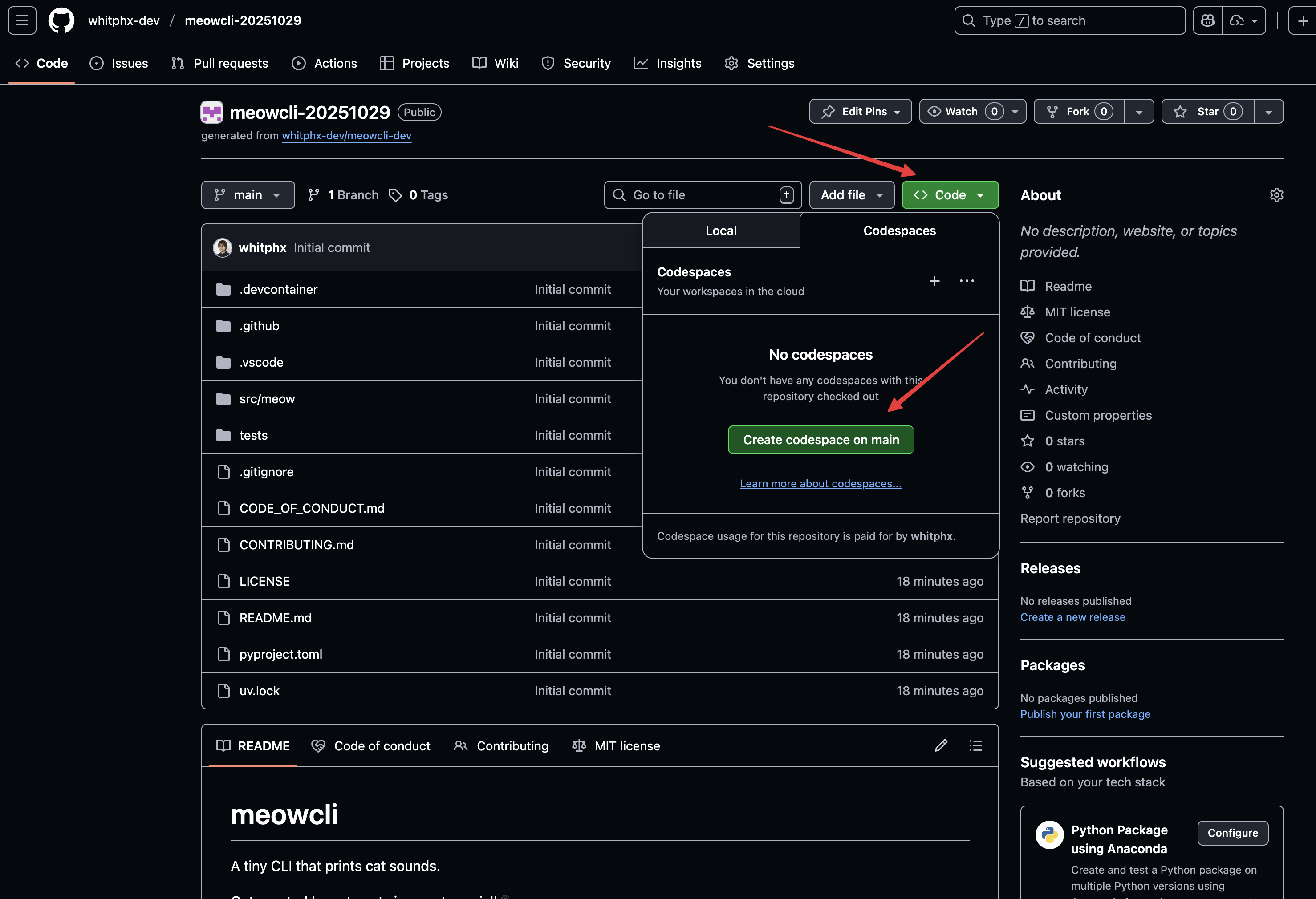Open Activity link in About sidebar
The width and height of the screenshot is (1316, 899).
pos(1066,389)
